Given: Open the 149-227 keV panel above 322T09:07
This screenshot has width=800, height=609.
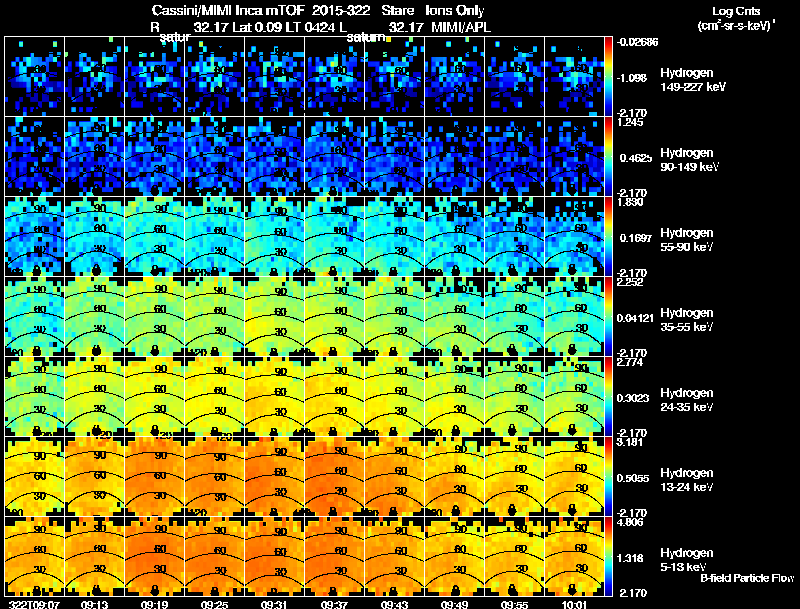Looking at the screenshot, I should [34, 76].
